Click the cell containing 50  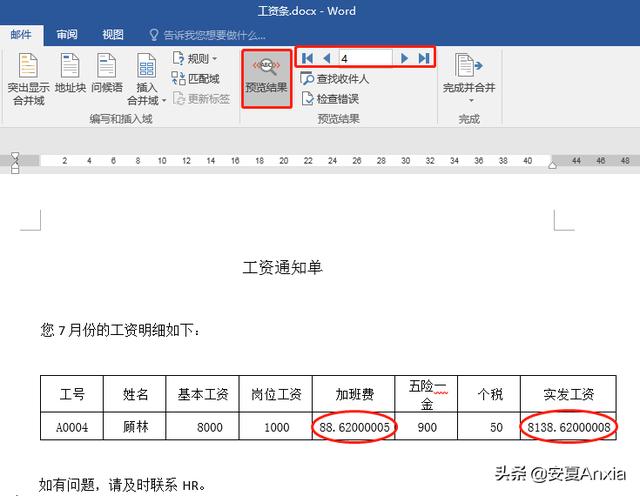click(x=489, y=427)
